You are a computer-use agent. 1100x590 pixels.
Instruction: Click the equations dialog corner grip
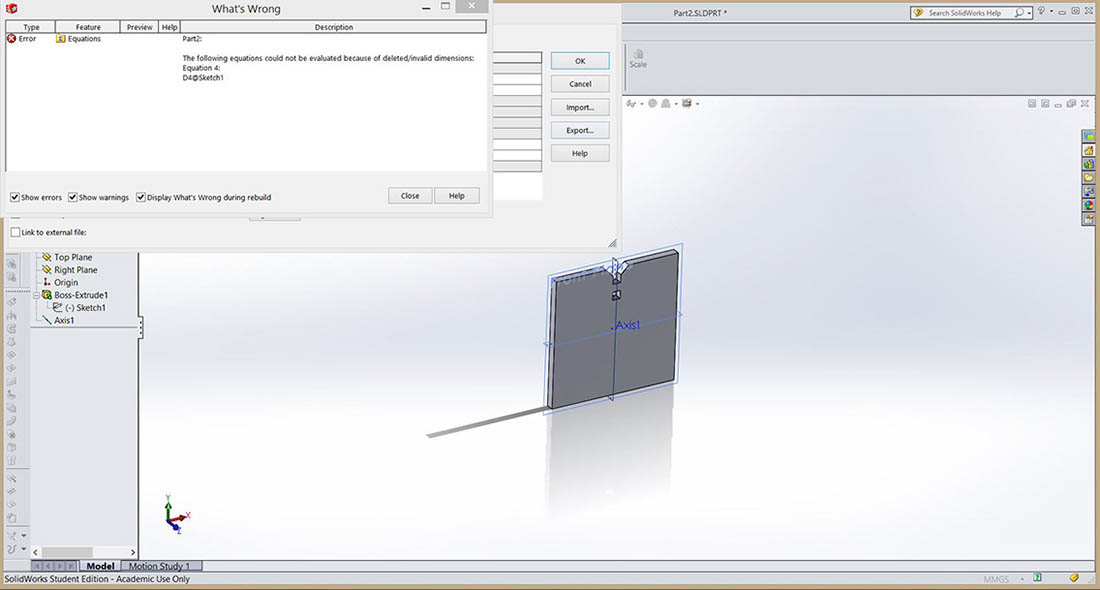click(612, 243)
